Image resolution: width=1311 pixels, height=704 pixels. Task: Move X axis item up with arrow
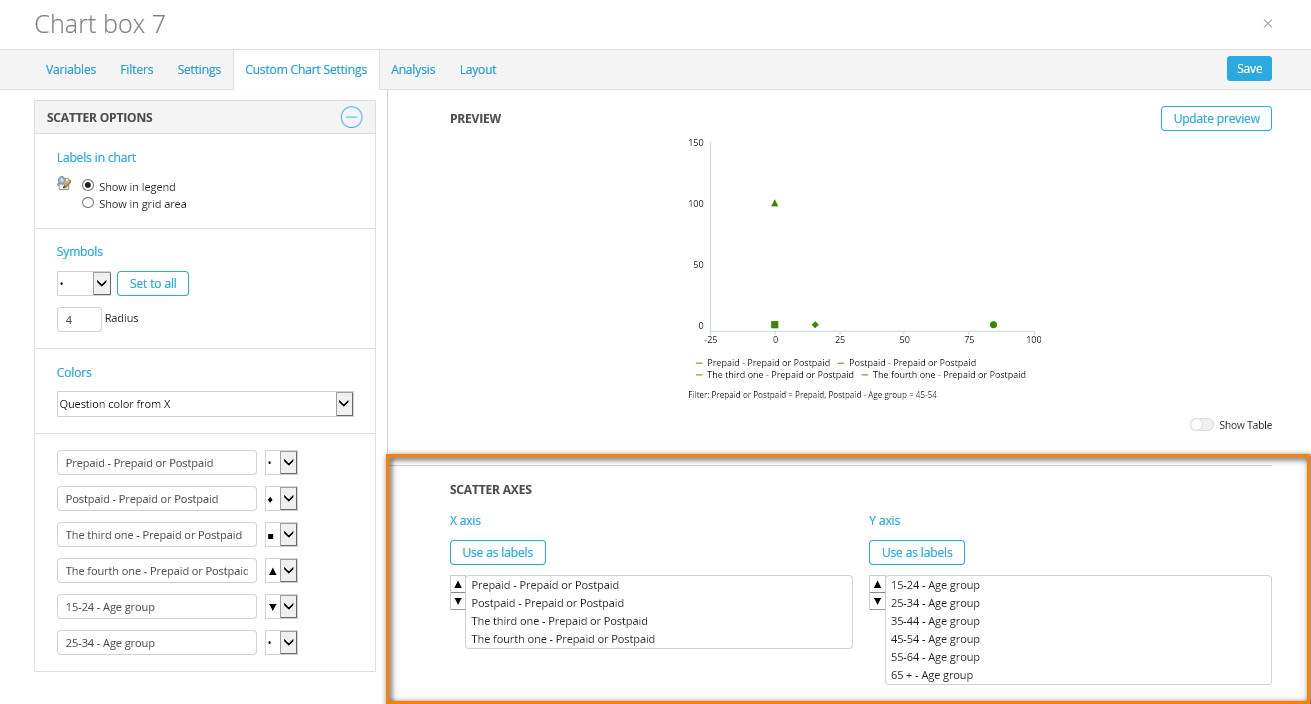click(458, 584)
